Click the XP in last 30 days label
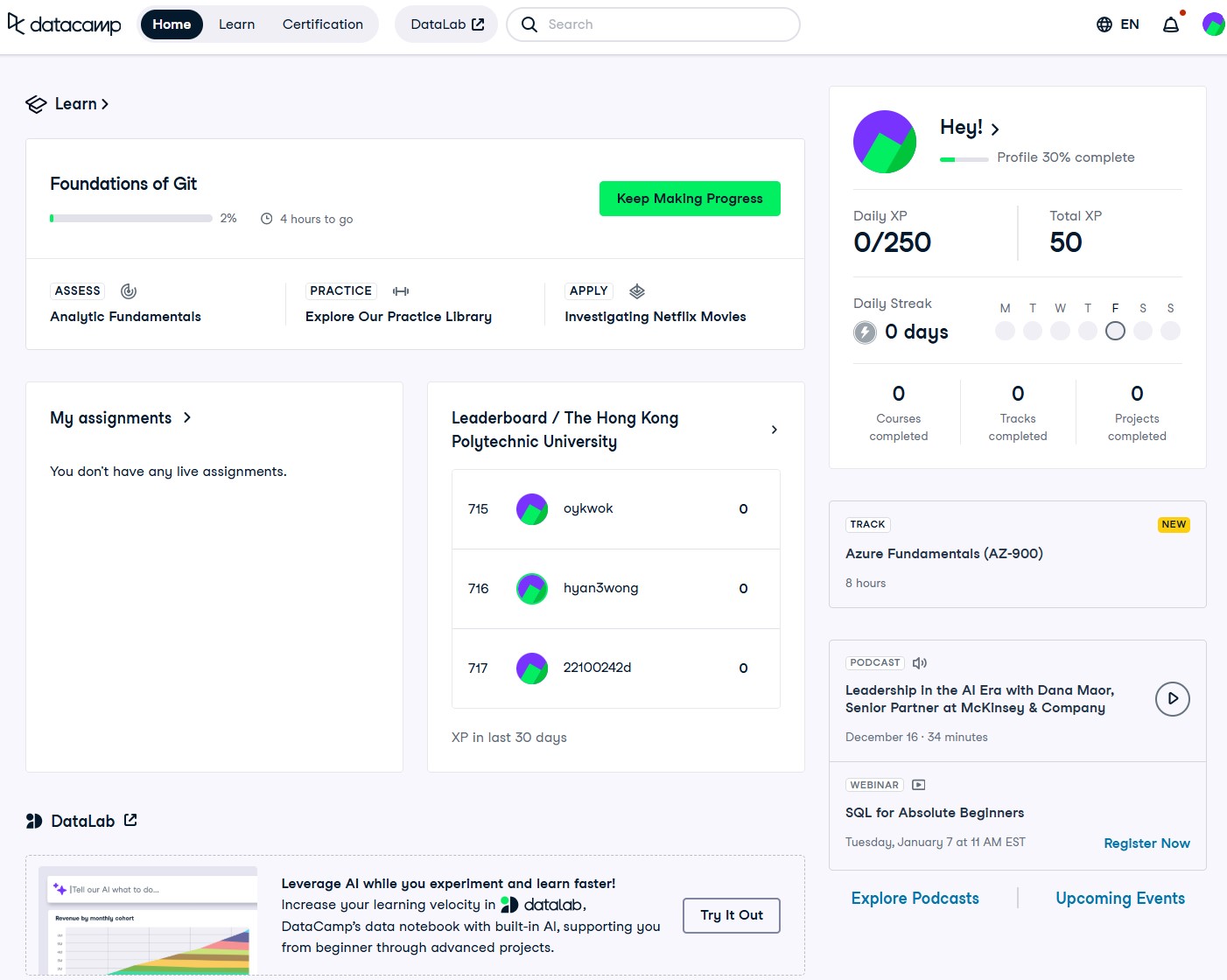Viewport: 1227px width, 980px height. click(x=509, y=738)
